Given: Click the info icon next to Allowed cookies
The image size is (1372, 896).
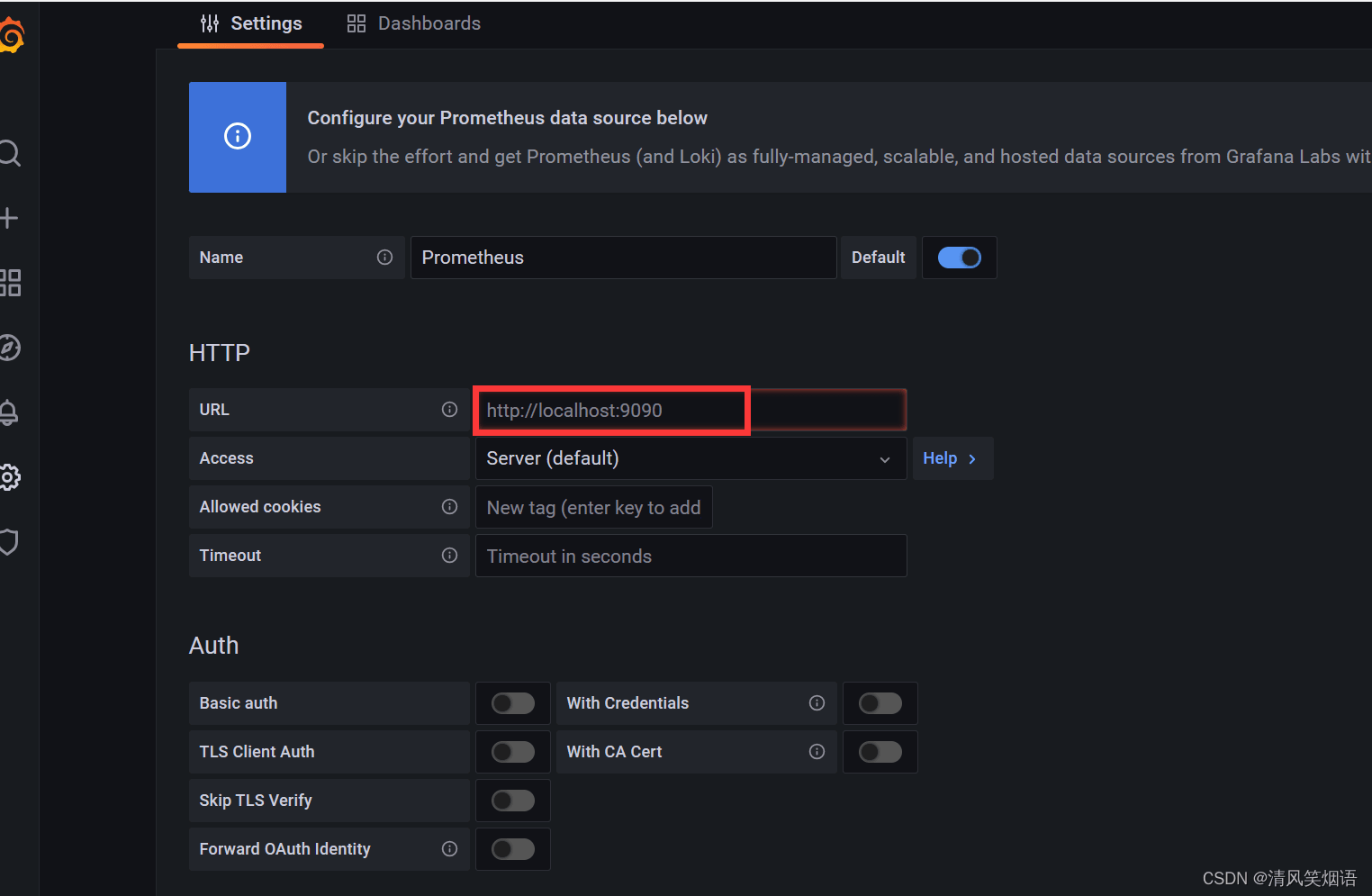Looking at the screenshot, I should click(x=449, y=507).
